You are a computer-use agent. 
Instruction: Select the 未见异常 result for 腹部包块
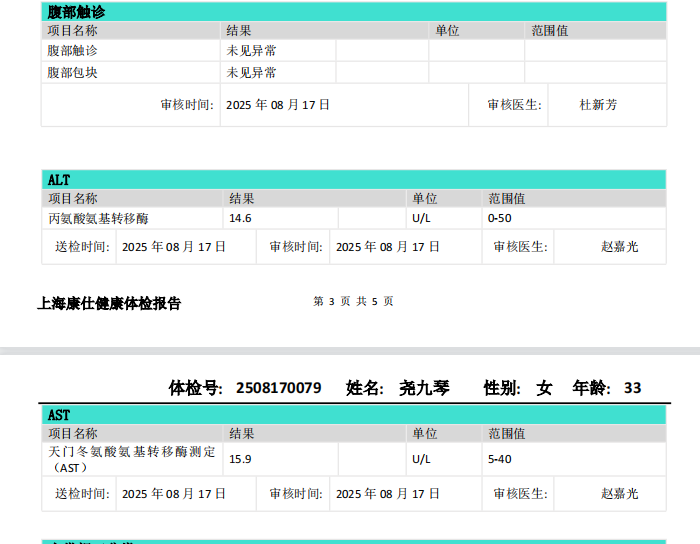[252, 73]
